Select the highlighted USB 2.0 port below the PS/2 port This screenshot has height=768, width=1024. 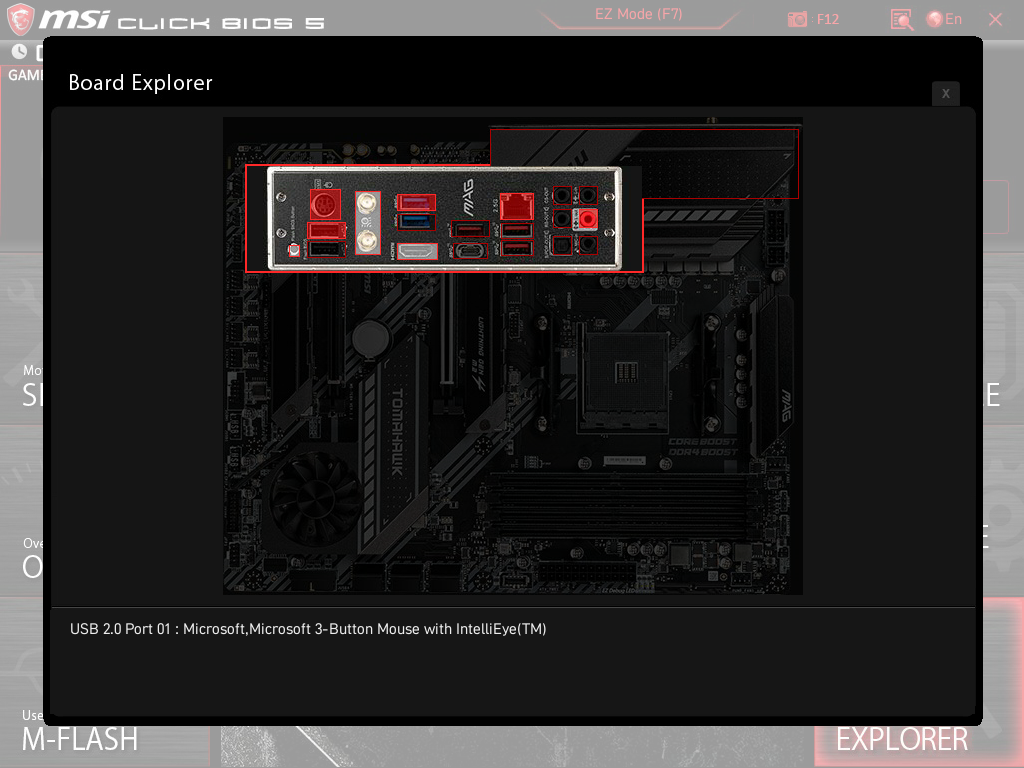[326, 230]
